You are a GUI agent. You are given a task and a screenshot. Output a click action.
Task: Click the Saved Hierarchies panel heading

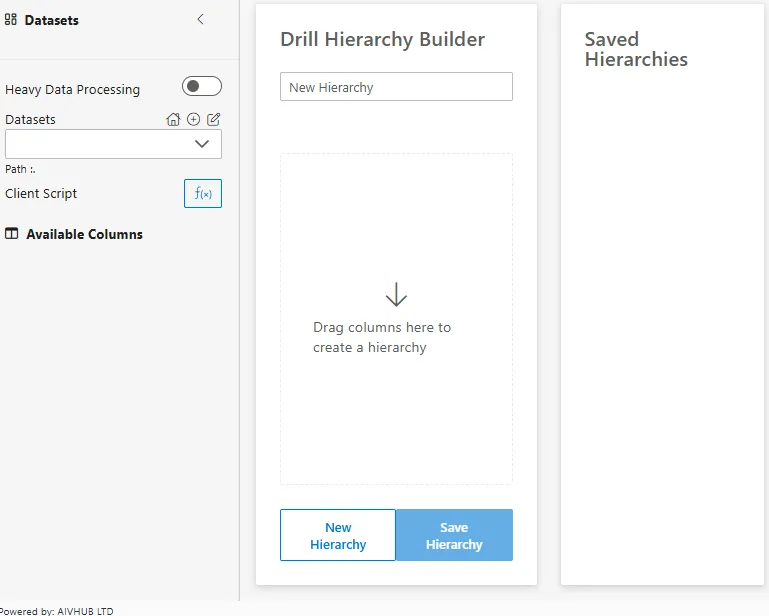(x=636, y=49)
